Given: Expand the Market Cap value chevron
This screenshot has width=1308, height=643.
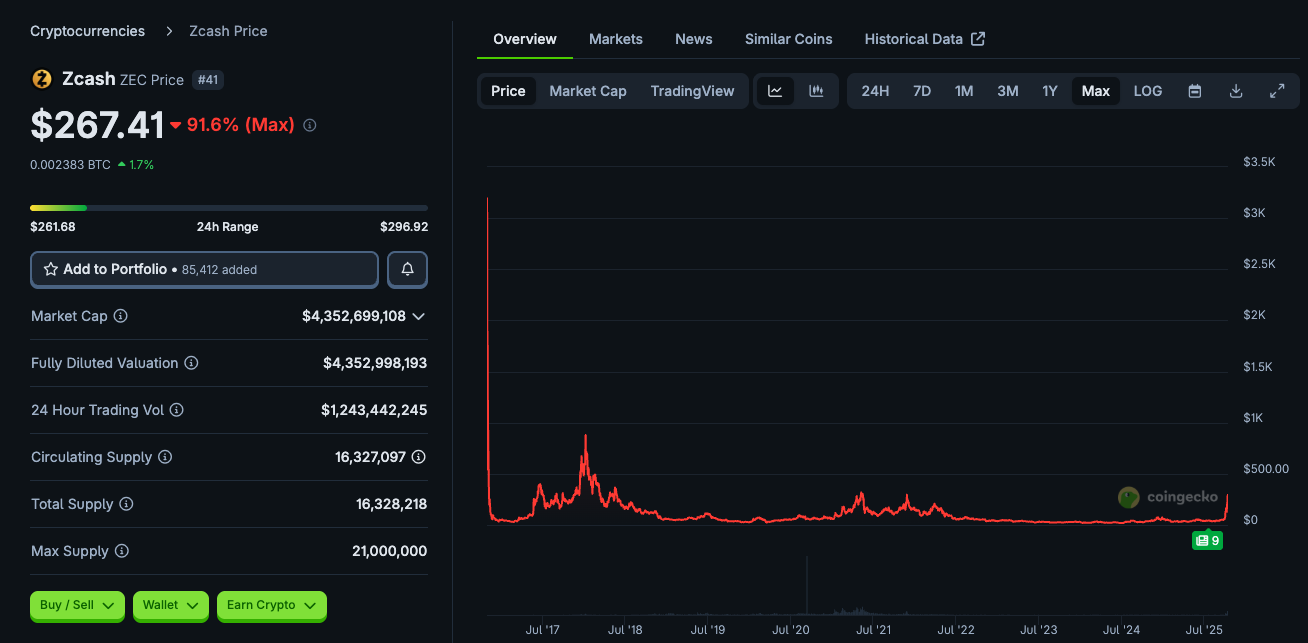Looking at the screenshot, I should tap(419, 316).
